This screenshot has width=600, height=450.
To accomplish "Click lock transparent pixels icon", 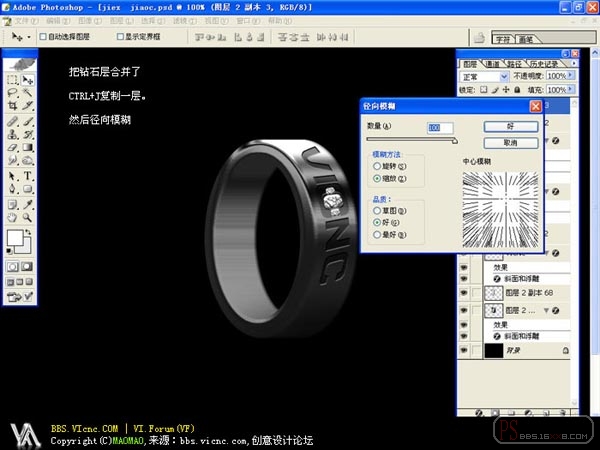I will pyautogui.click(x=484, y=90).
